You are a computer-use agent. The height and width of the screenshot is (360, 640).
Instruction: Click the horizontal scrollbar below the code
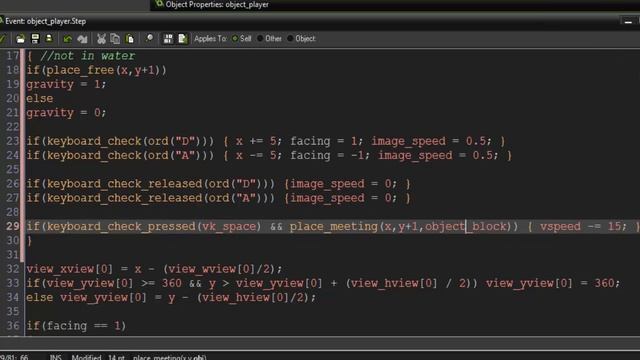(x=320, y=343)
